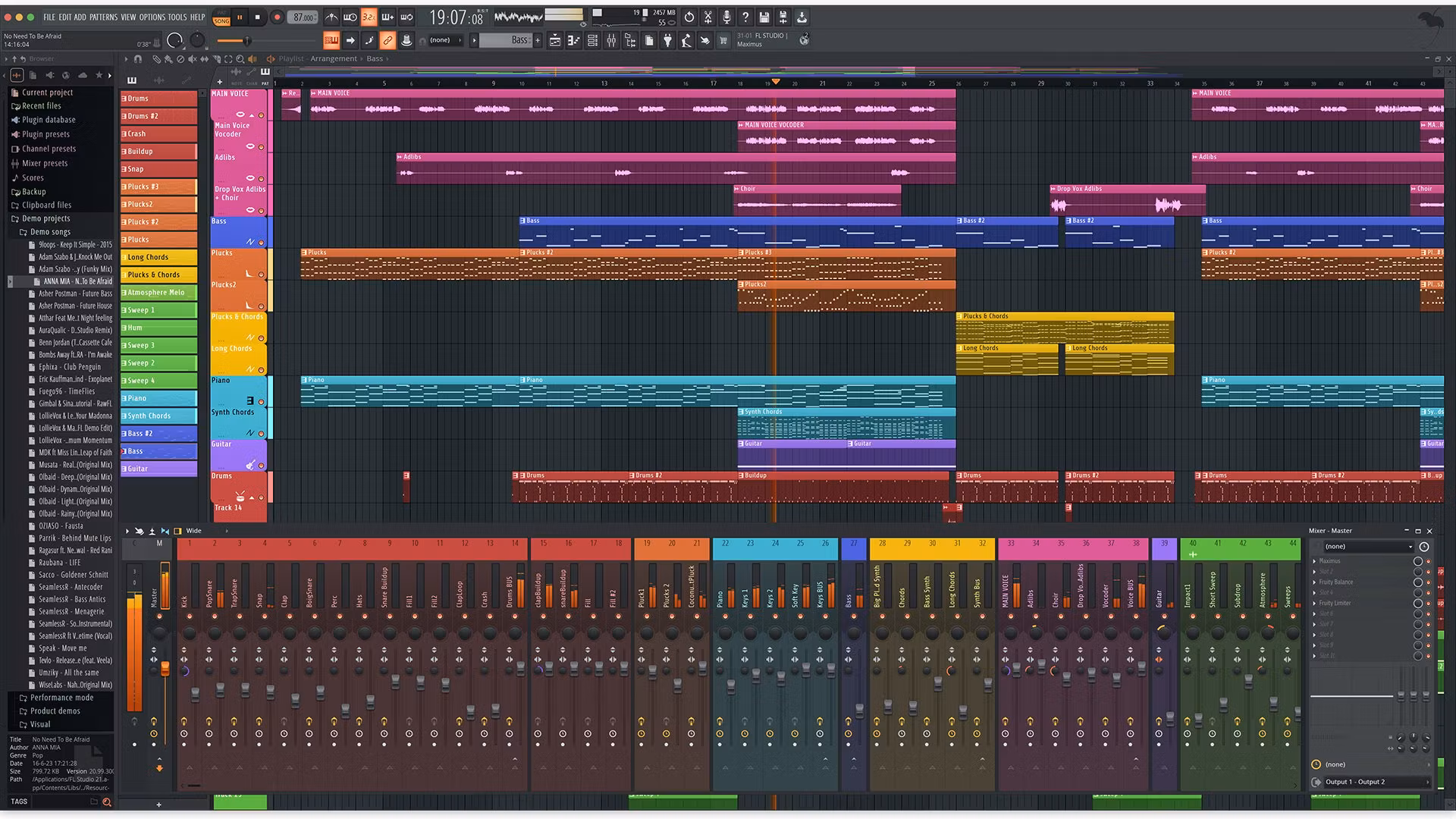The width and height of the screenshot is (1456, 819).
Task: Expand the Product demos folder
Action: pyautogui.click(x=55, y=711)
